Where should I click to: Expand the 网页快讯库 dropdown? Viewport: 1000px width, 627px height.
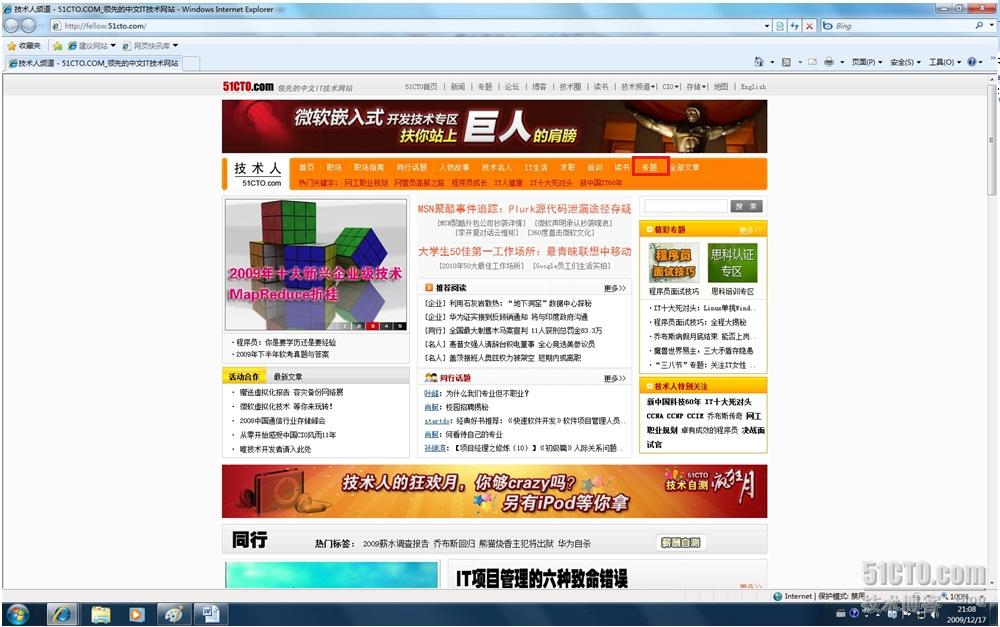point(175,46)
